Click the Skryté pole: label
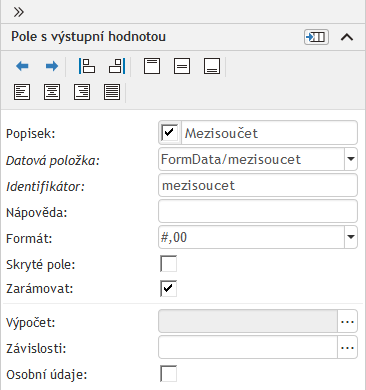The height and width of the screenshot is (390, 366). click(41, 265)
